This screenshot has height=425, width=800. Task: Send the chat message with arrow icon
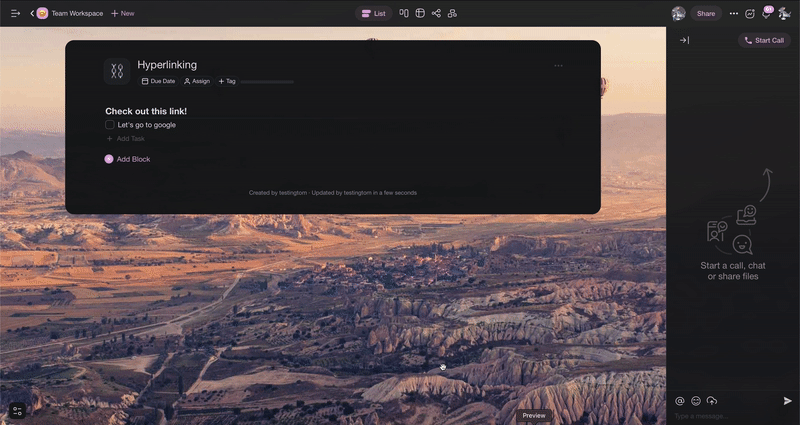point(787,401)
